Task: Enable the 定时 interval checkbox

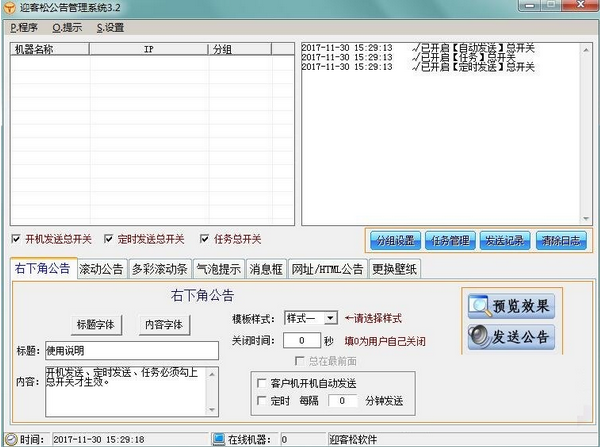Action: coord(262,401)
